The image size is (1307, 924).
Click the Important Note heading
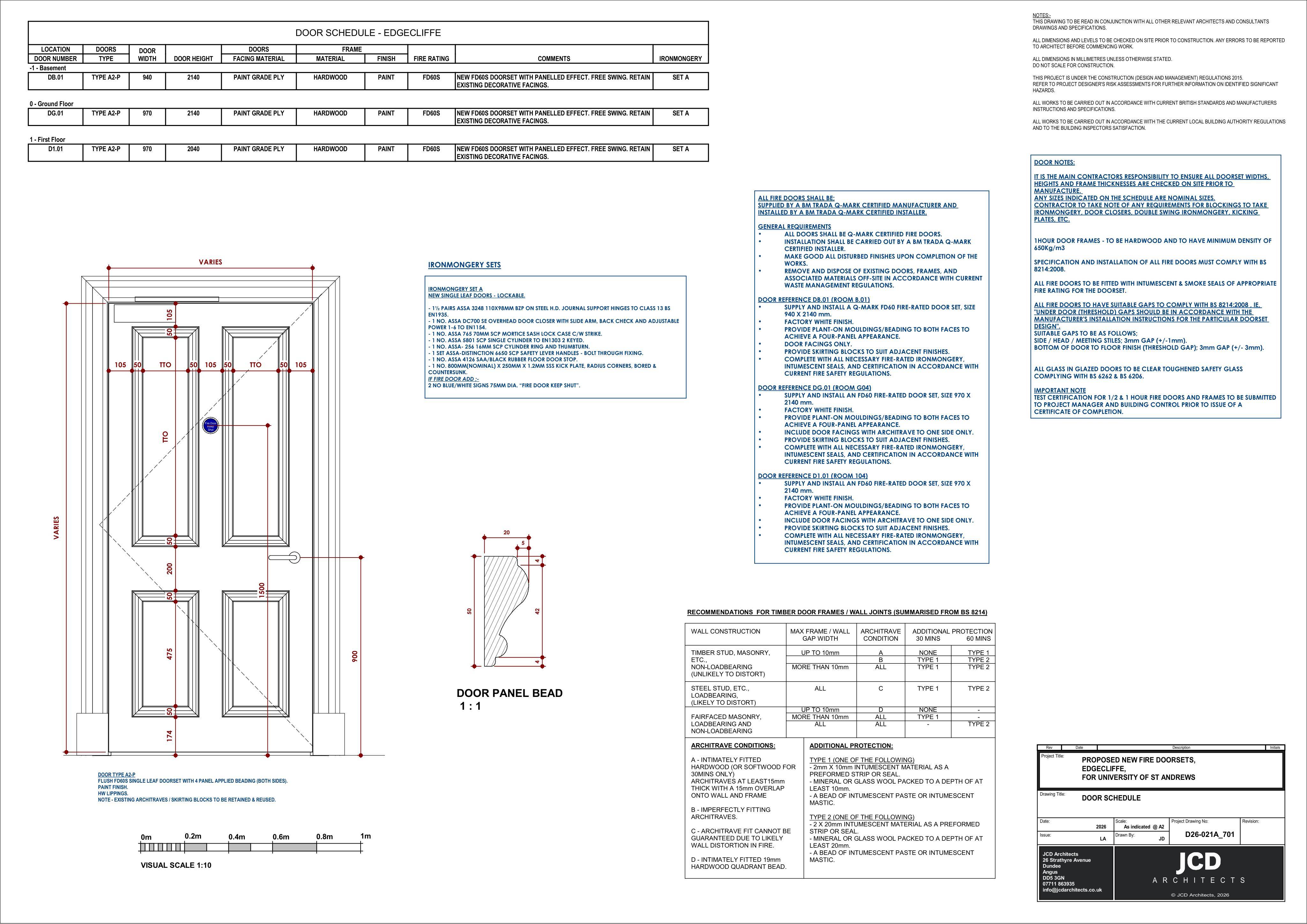(x=1060, y=390)
